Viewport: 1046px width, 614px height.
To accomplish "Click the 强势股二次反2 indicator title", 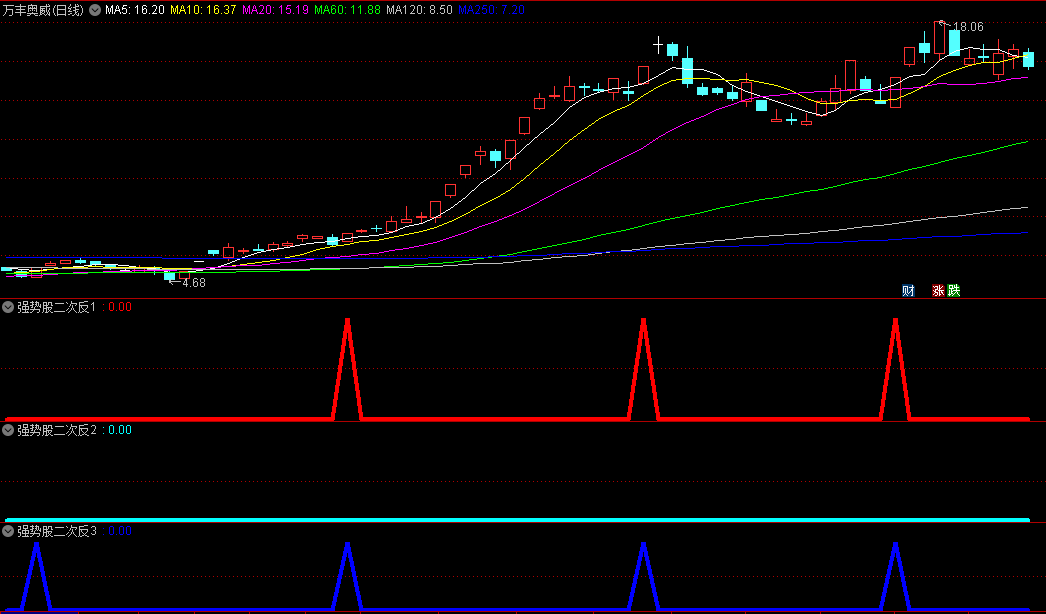I will (x=57, y=430).
